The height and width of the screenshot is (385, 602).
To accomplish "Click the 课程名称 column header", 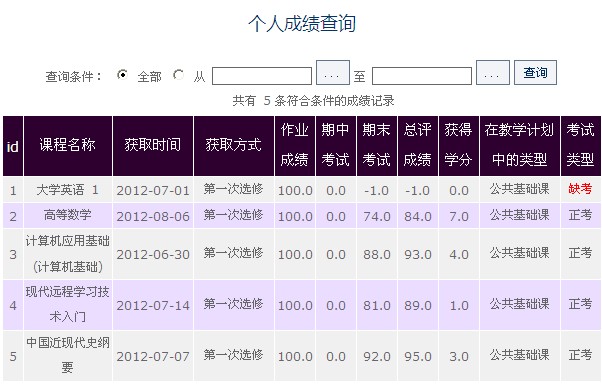I will [x=68, y=146].
